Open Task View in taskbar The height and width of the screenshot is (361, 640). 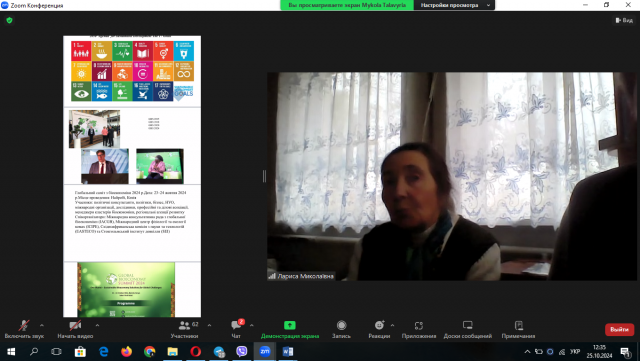56,352
